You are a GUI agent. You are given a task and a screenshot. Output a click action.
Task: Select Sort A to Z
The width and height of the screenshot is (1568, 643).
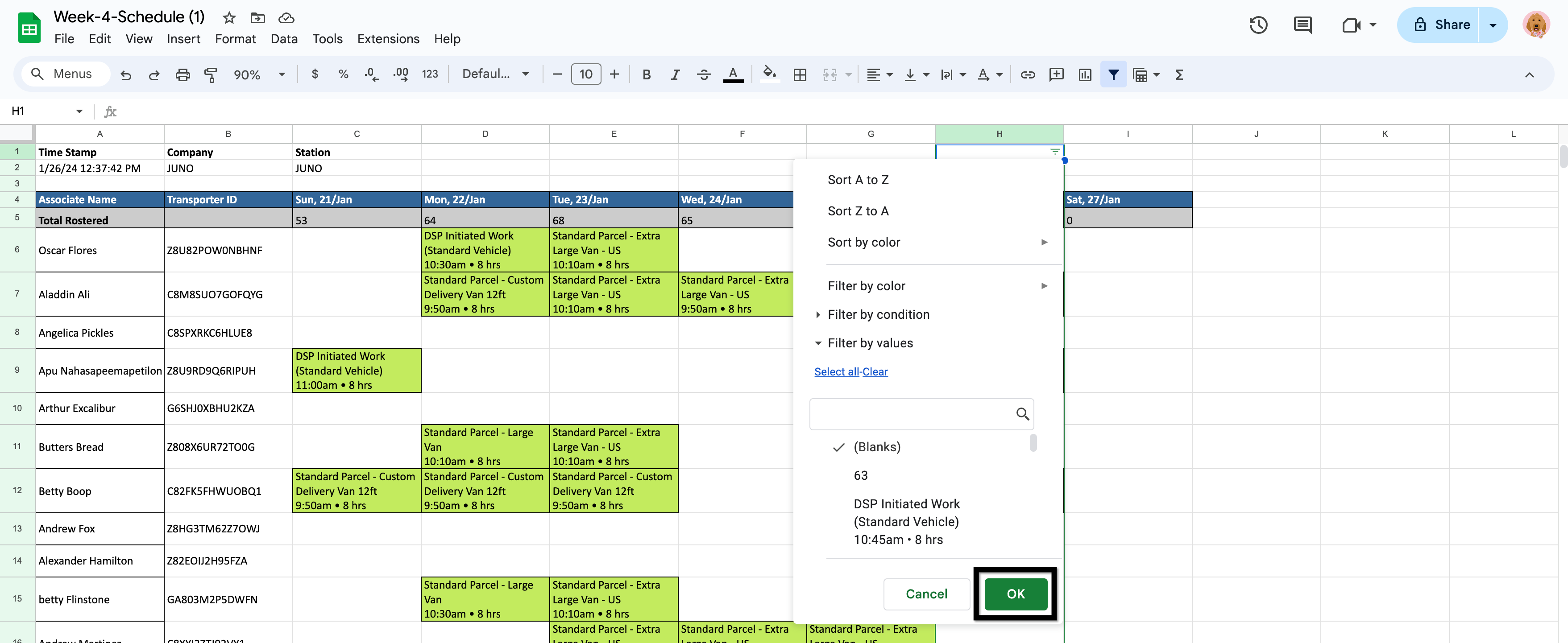pos(858,179)
